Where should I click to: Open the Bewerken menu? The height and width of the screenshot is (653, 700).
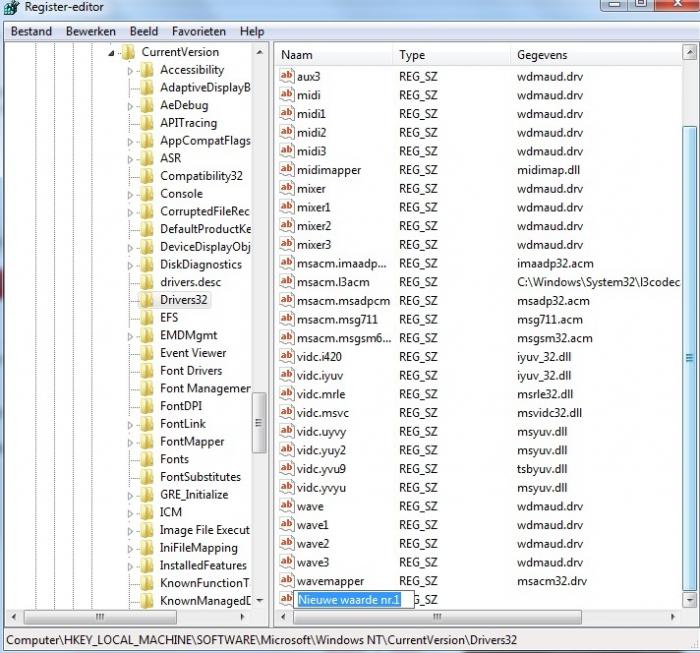pyautogui.click(x=91, y=31)
